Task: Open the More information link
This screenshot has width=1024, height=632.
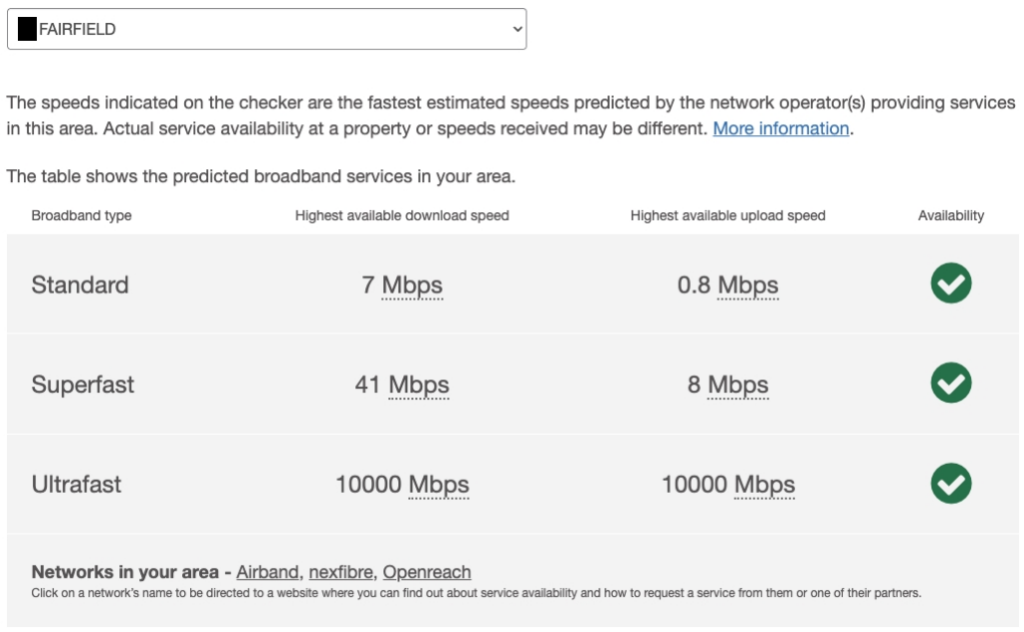Action: coord(780,129)
